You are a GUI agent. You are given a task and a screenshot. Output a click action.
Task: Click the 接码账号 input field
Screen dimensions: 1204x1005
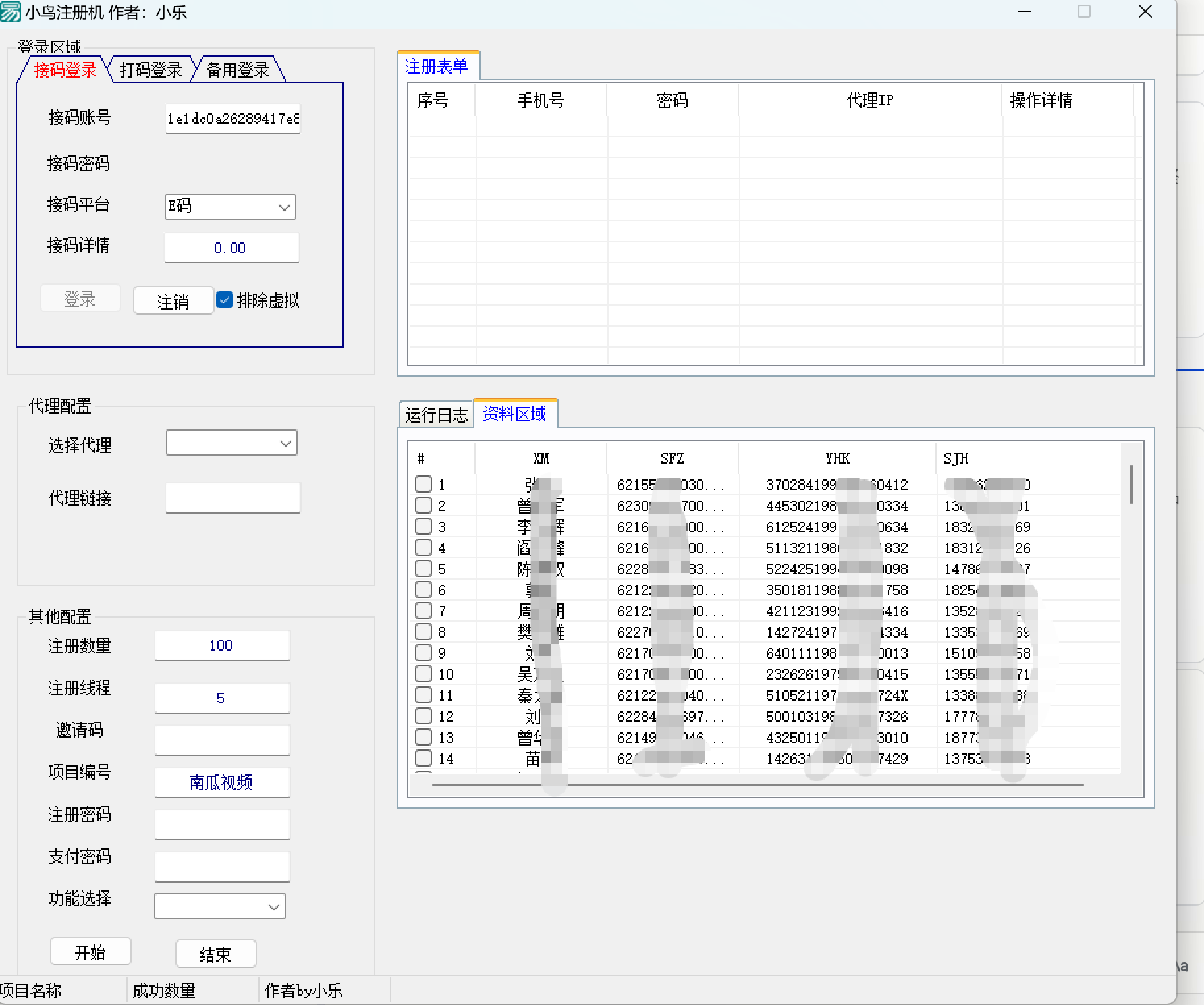tap(233, 119)
